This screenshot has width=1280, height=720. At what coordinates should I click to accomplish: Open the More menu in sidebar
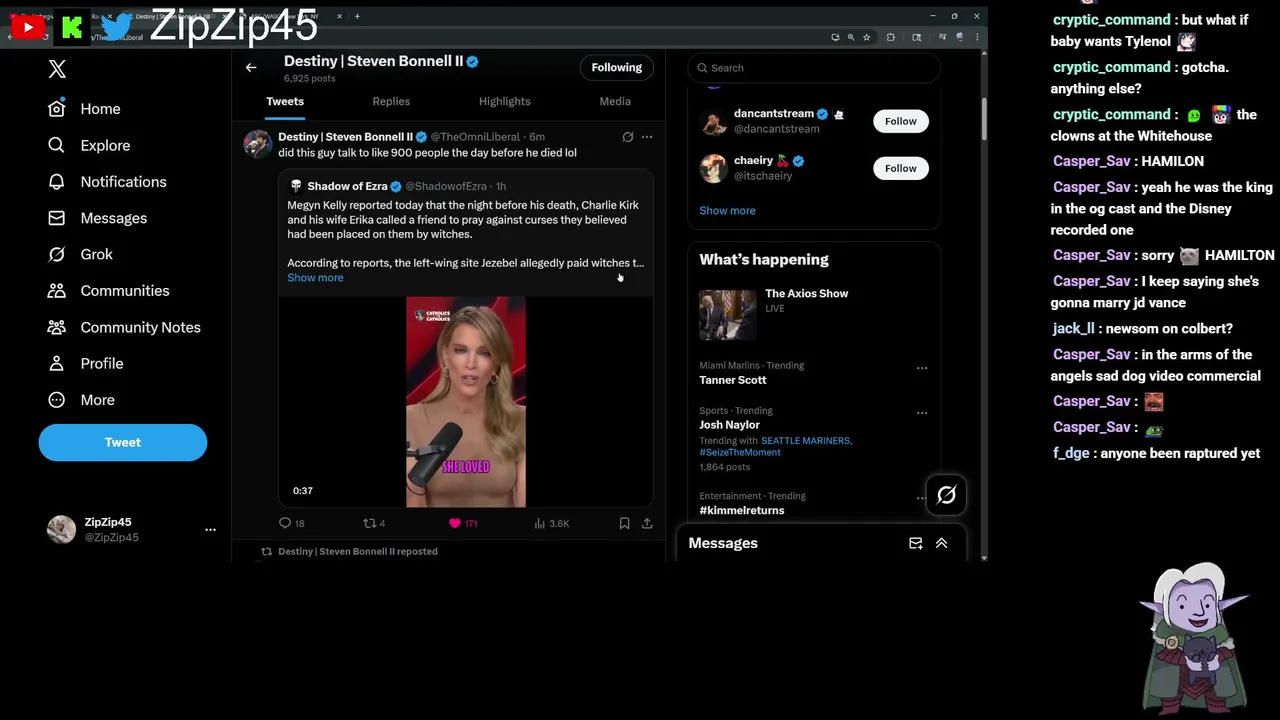coord(82,400)
